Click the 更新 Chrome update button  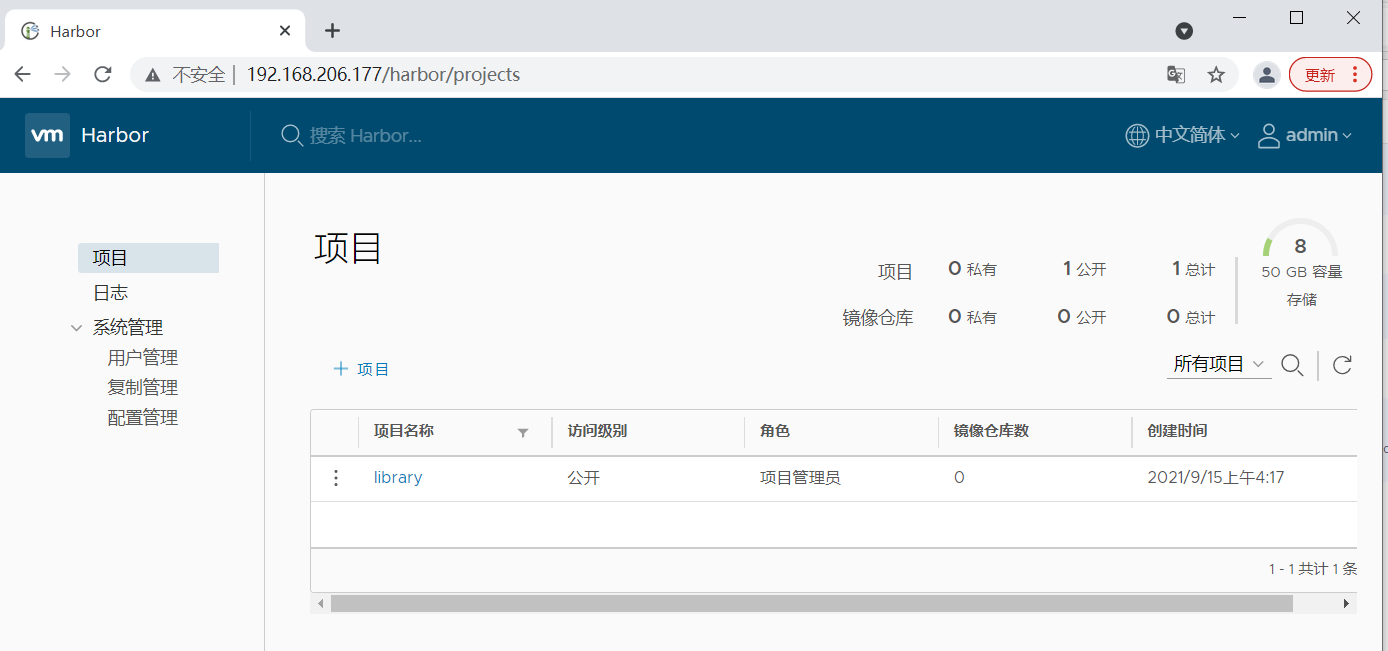coord(1330,75)
